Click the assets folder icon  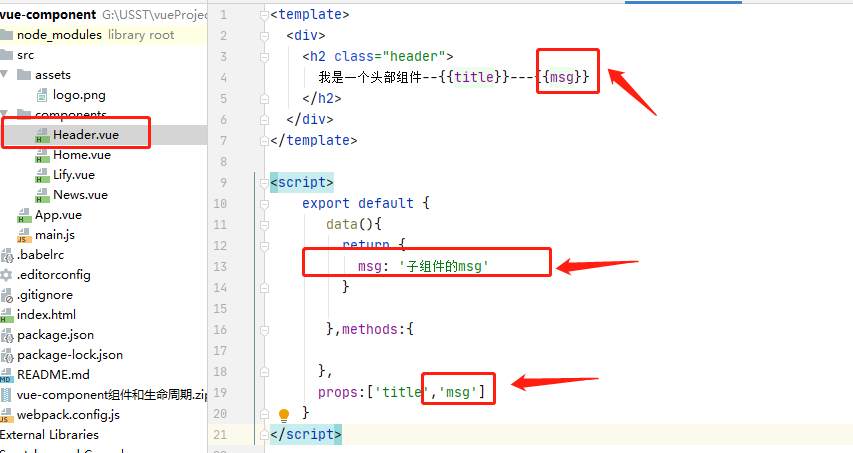coord(24,75)
